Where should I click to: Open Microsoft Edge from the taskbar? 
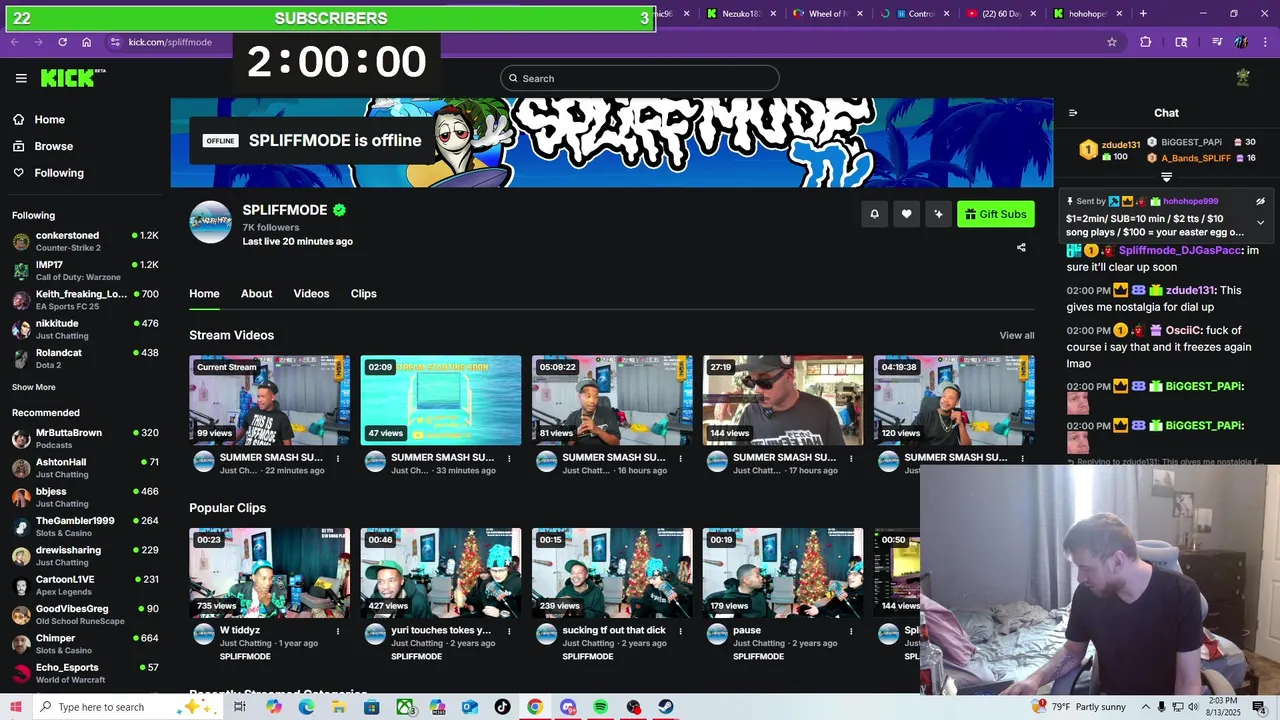[x=306, y=707]
